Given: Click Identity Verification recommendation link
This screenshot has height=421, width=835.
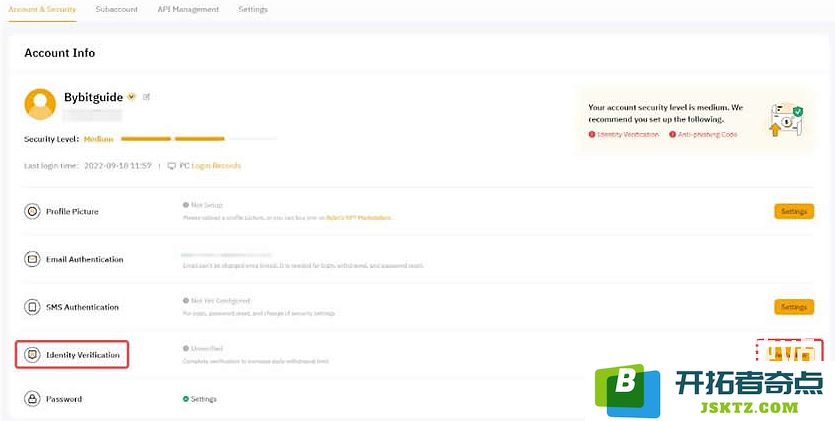Looking at the screenshot, I should pyautogui.click(x=628, y=135).
